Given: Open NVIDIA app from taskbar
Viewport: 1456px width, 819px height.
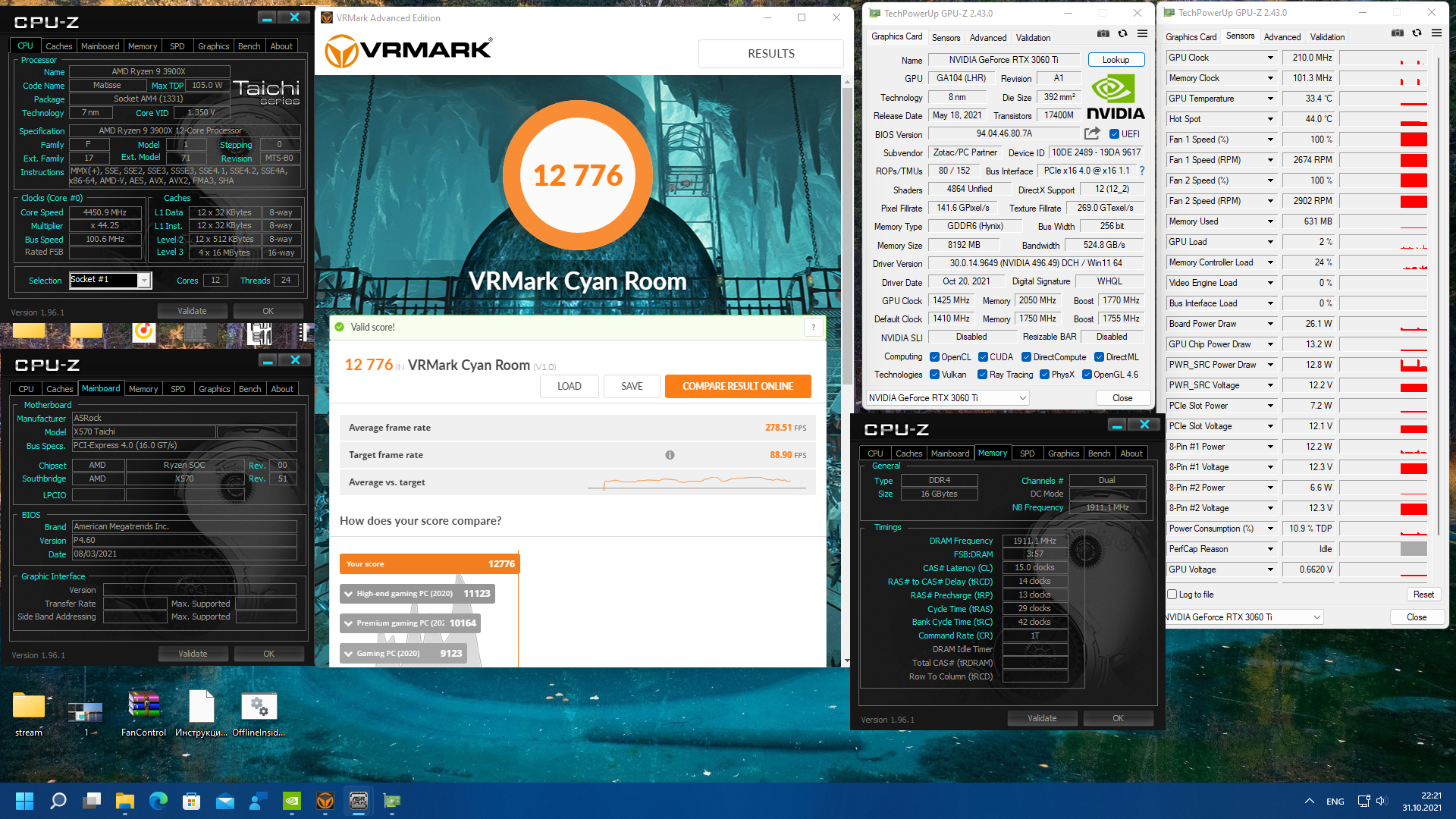Looking at the screenshot, I should 292,801.
